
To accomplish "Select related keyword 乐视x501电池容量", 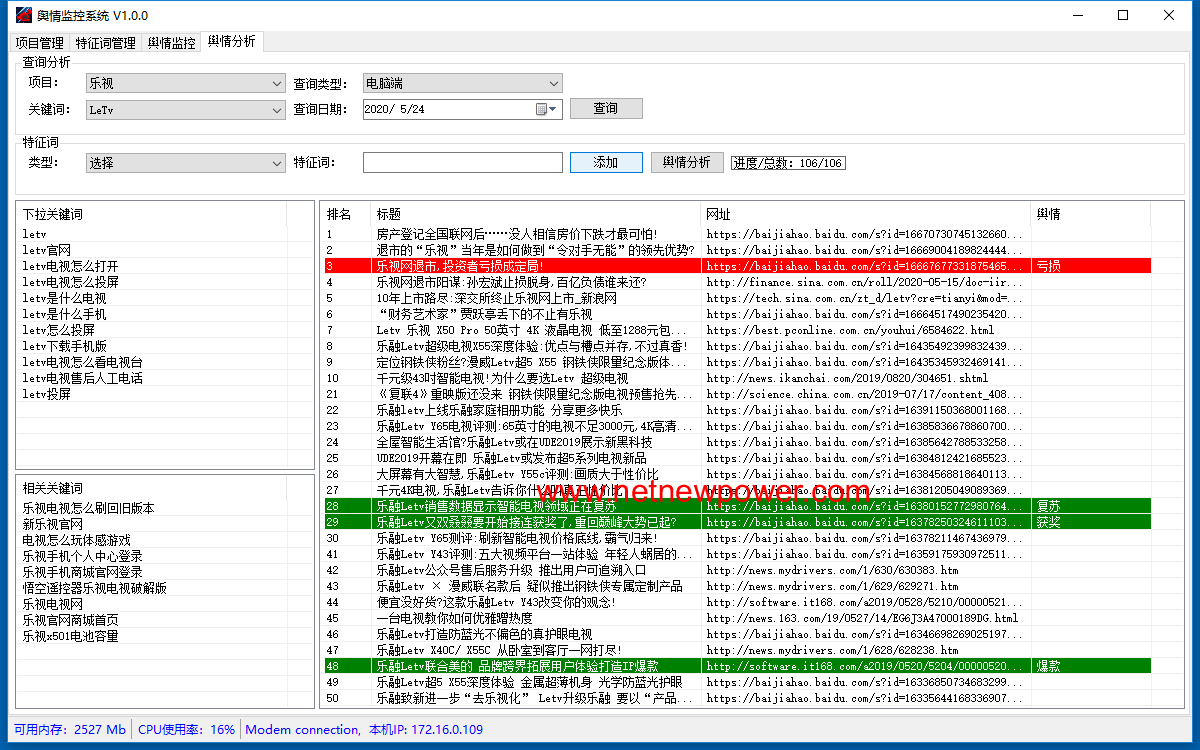I will coord(70,636).
